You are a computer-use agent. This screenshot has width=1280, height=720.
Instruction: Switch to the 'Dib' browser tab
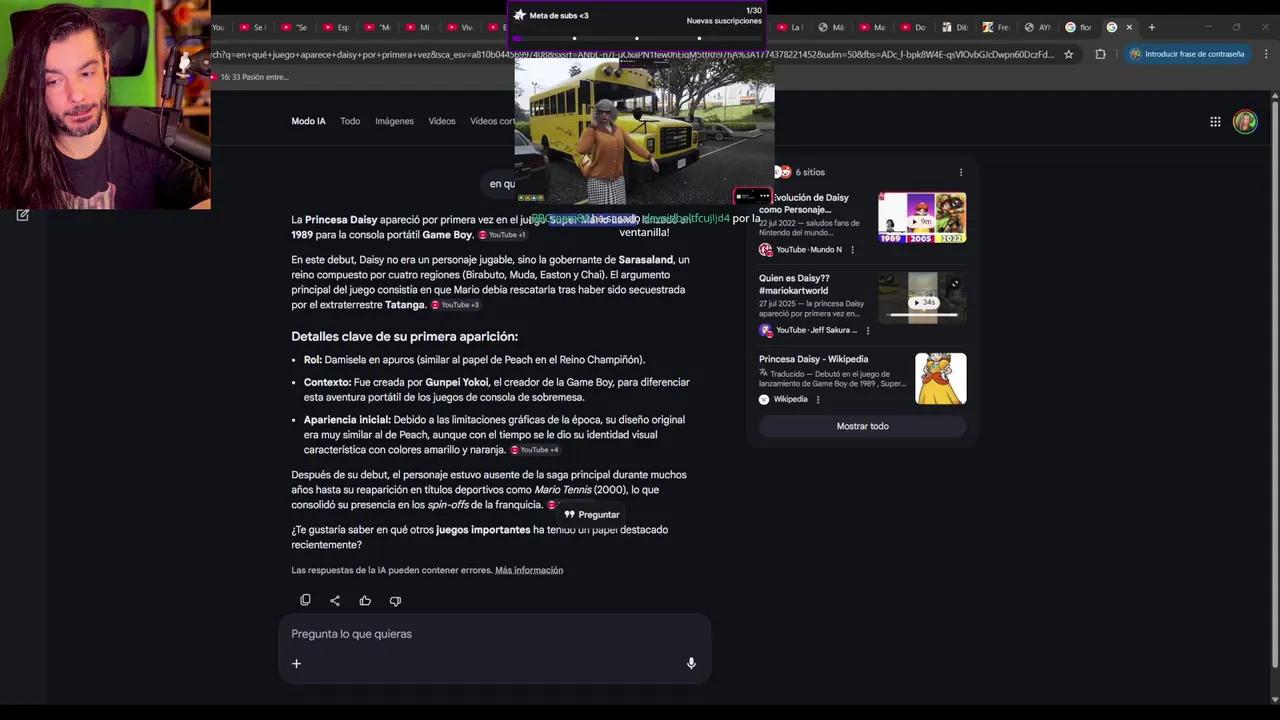955,27
